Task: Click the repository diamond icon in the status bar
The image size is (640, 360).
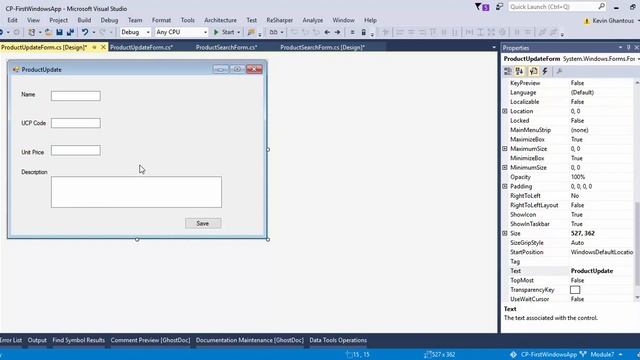Action: (x=513, y=354)
